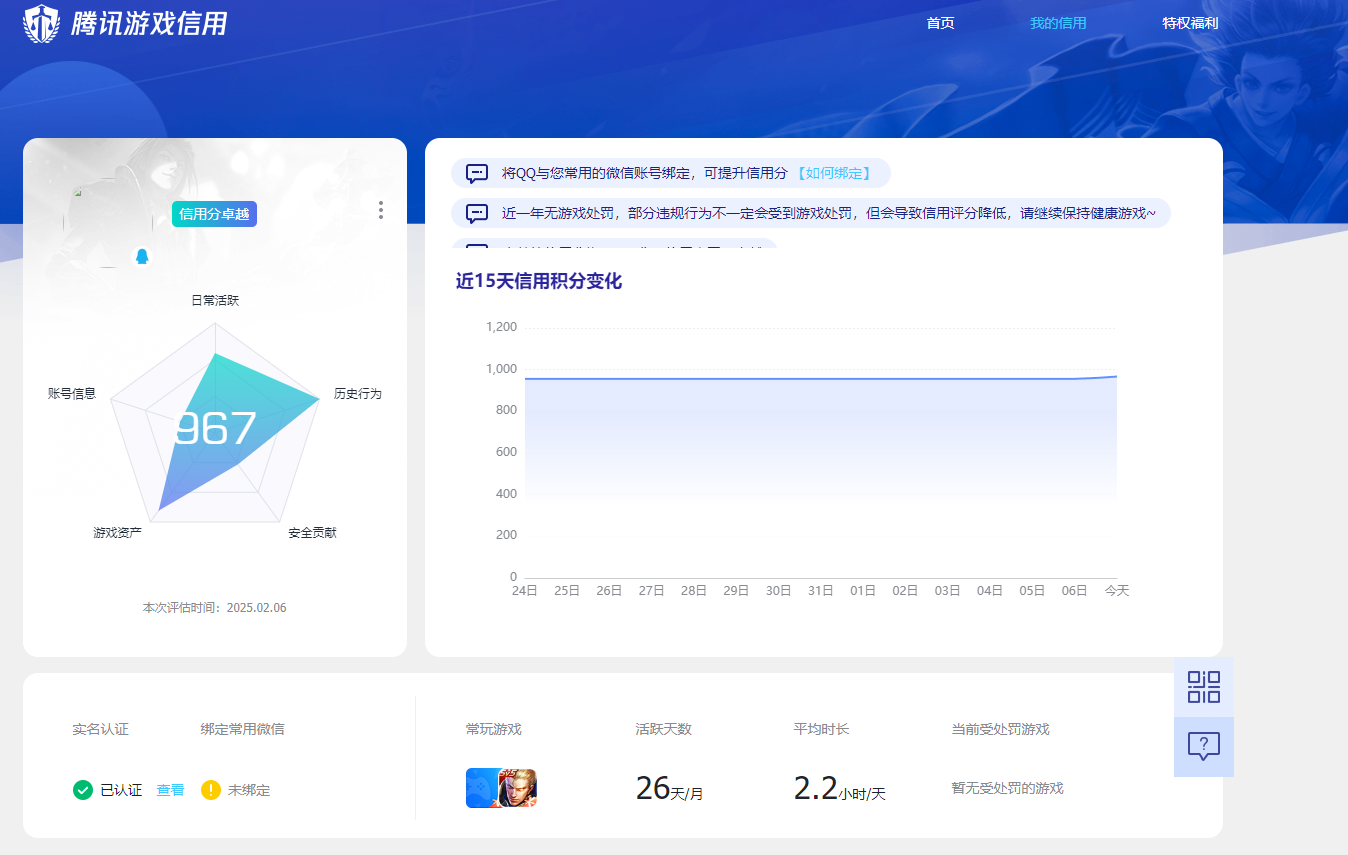Click the 将QQ与您常用的微信账号绑定 notice text
Screen dimensions: 1348x855
pos(645,173)
